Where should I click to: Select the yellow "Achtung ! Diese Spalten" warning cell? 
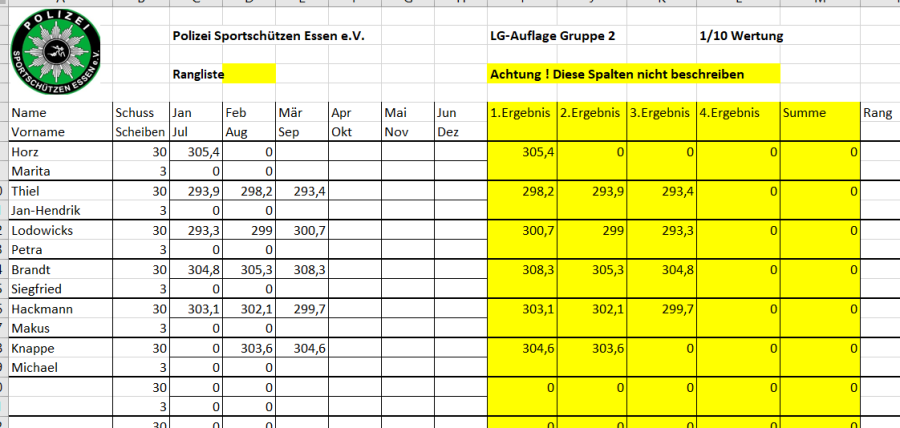point(632,74)
